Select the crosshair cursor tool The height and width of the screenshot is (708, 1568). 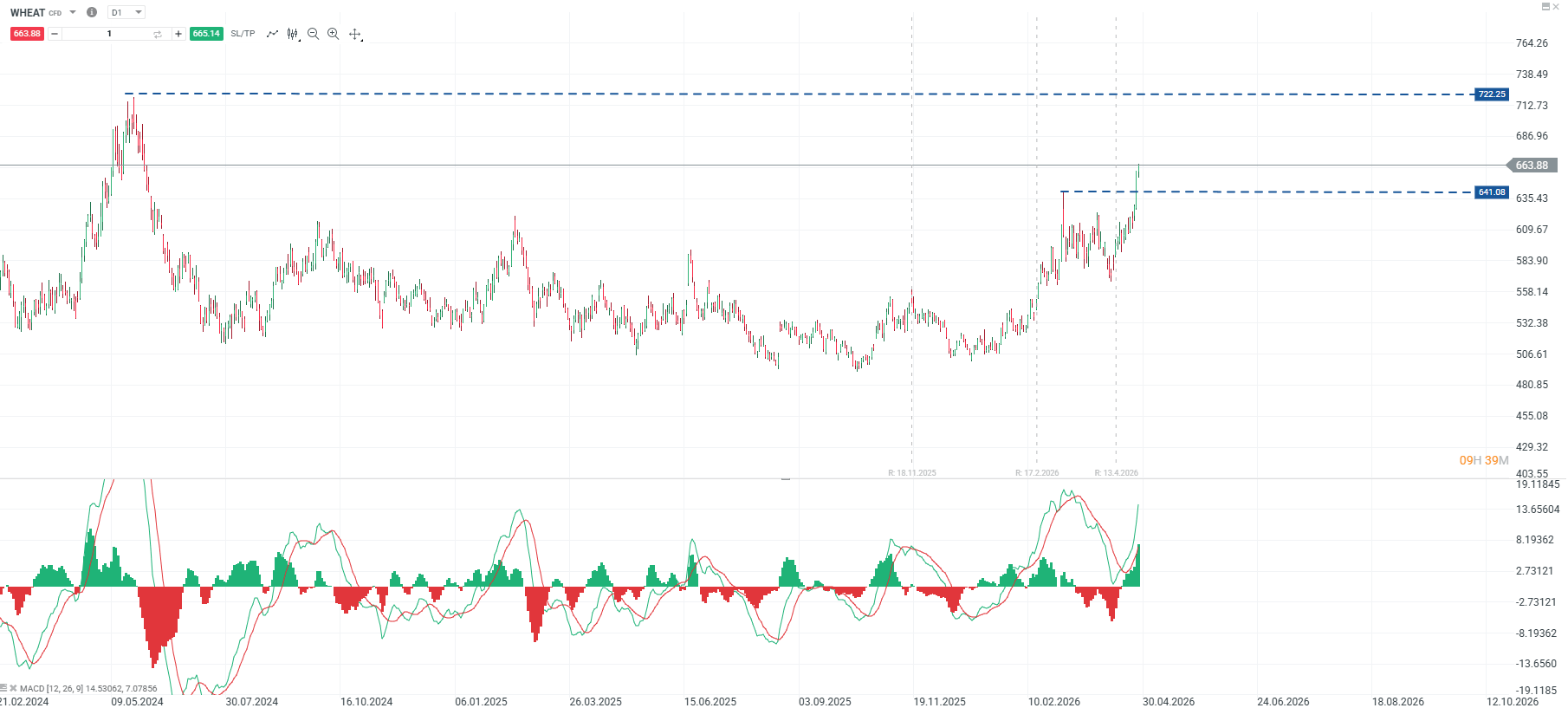(354, 34)
